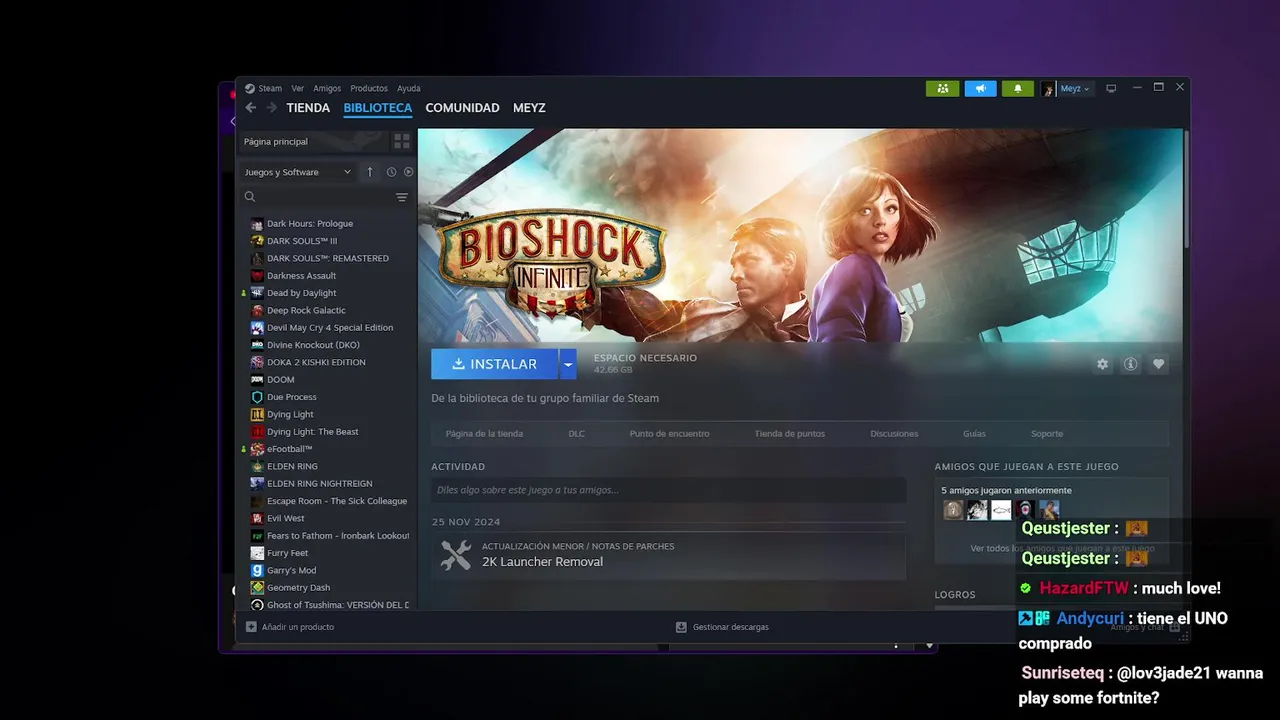
Task: Open the Guías link
Action: 974,434
